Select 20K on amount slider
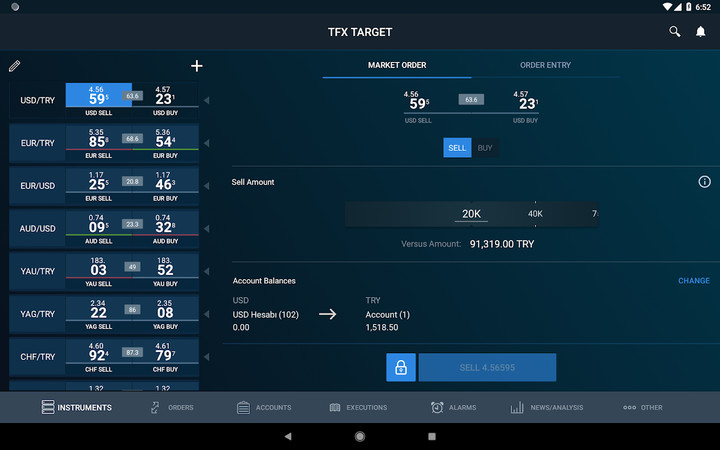 471,214
